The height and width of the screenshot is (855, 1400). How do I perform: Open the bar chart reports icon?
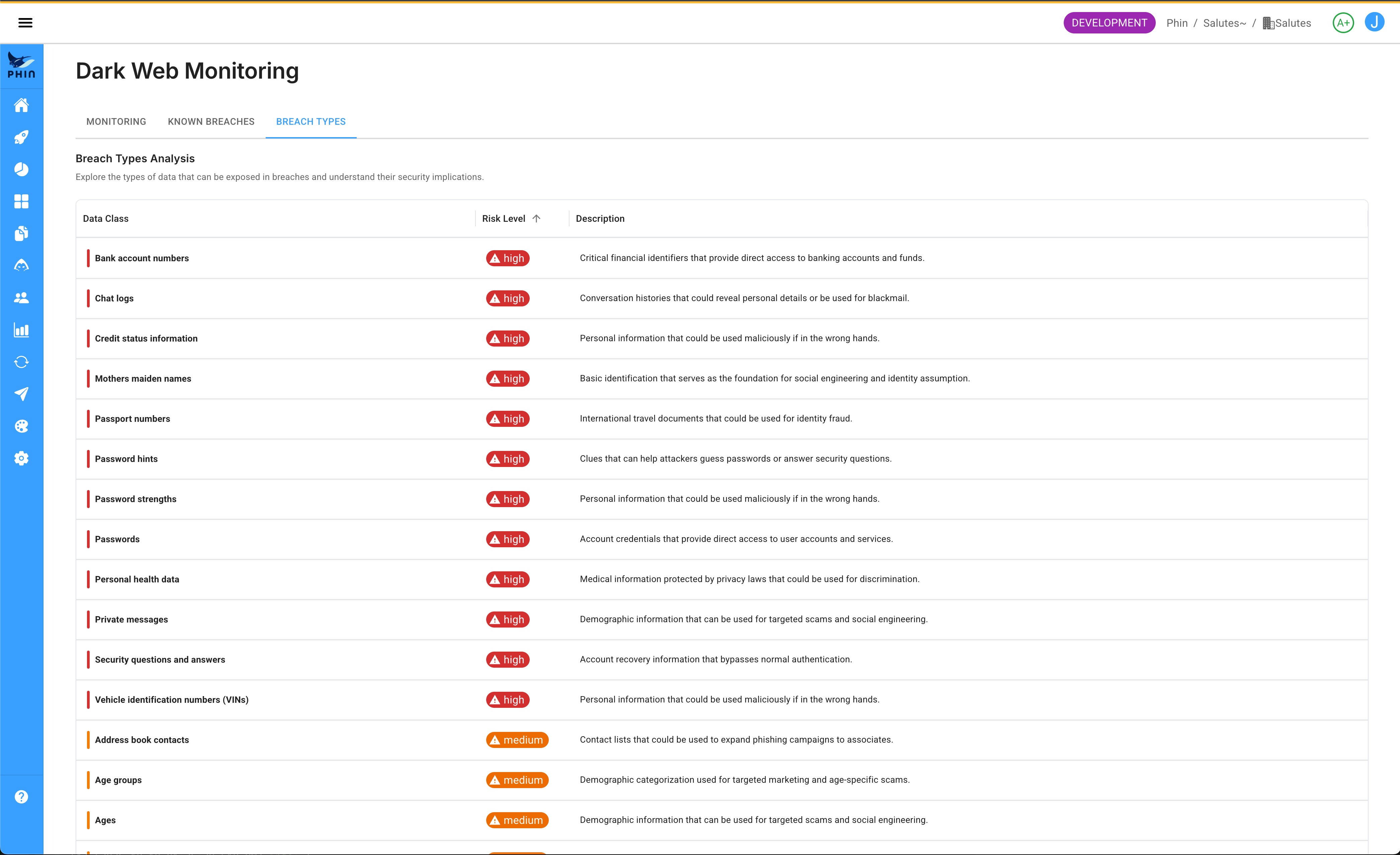click(x=22, y=330)
